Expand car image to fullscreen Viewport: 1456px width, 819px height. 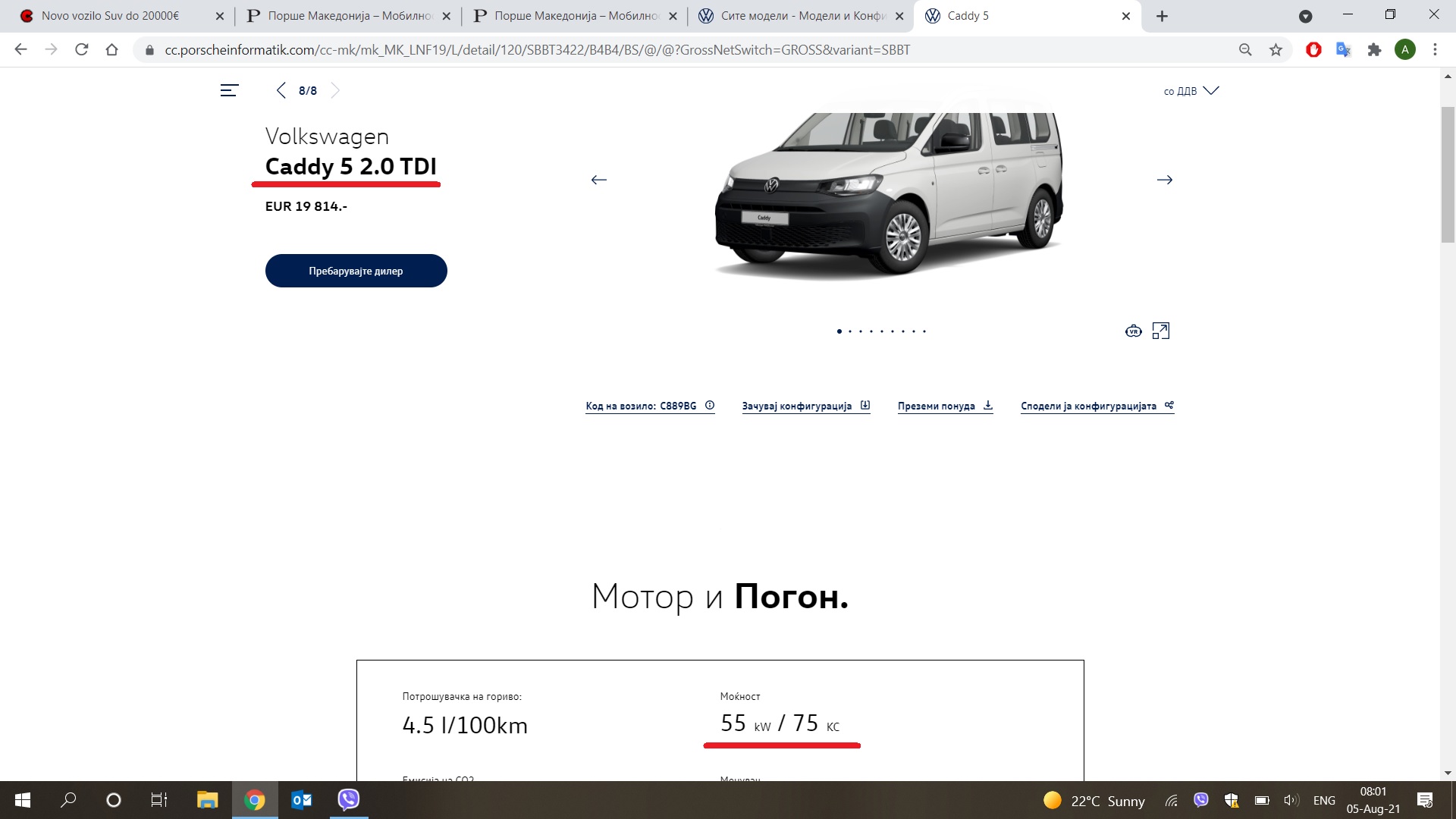[x=1160, y=331]
